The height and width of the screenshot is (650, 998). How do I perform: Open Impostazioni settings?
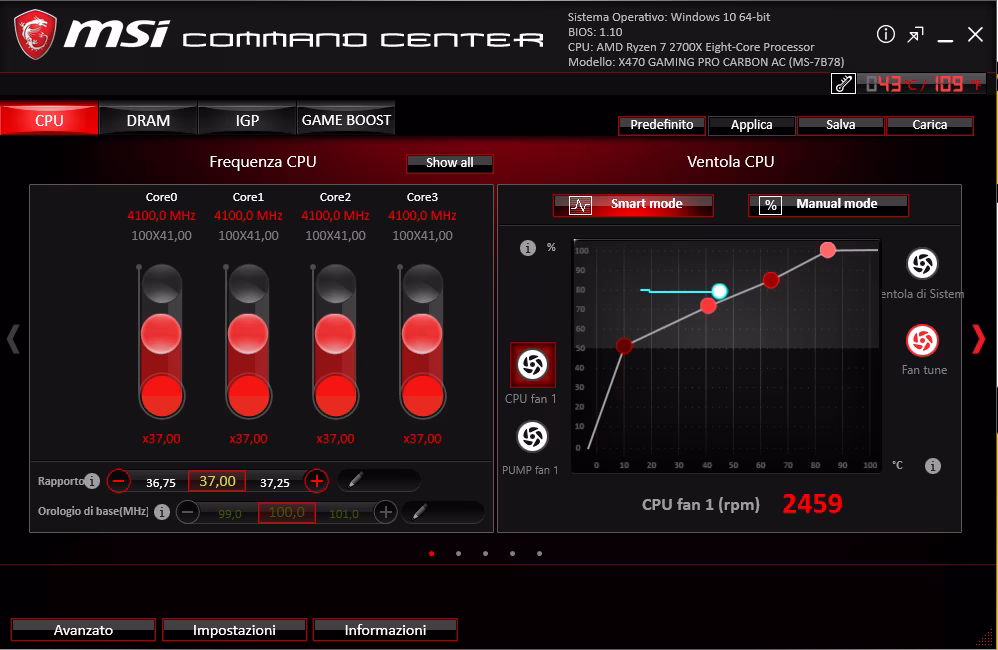(234, 630)
